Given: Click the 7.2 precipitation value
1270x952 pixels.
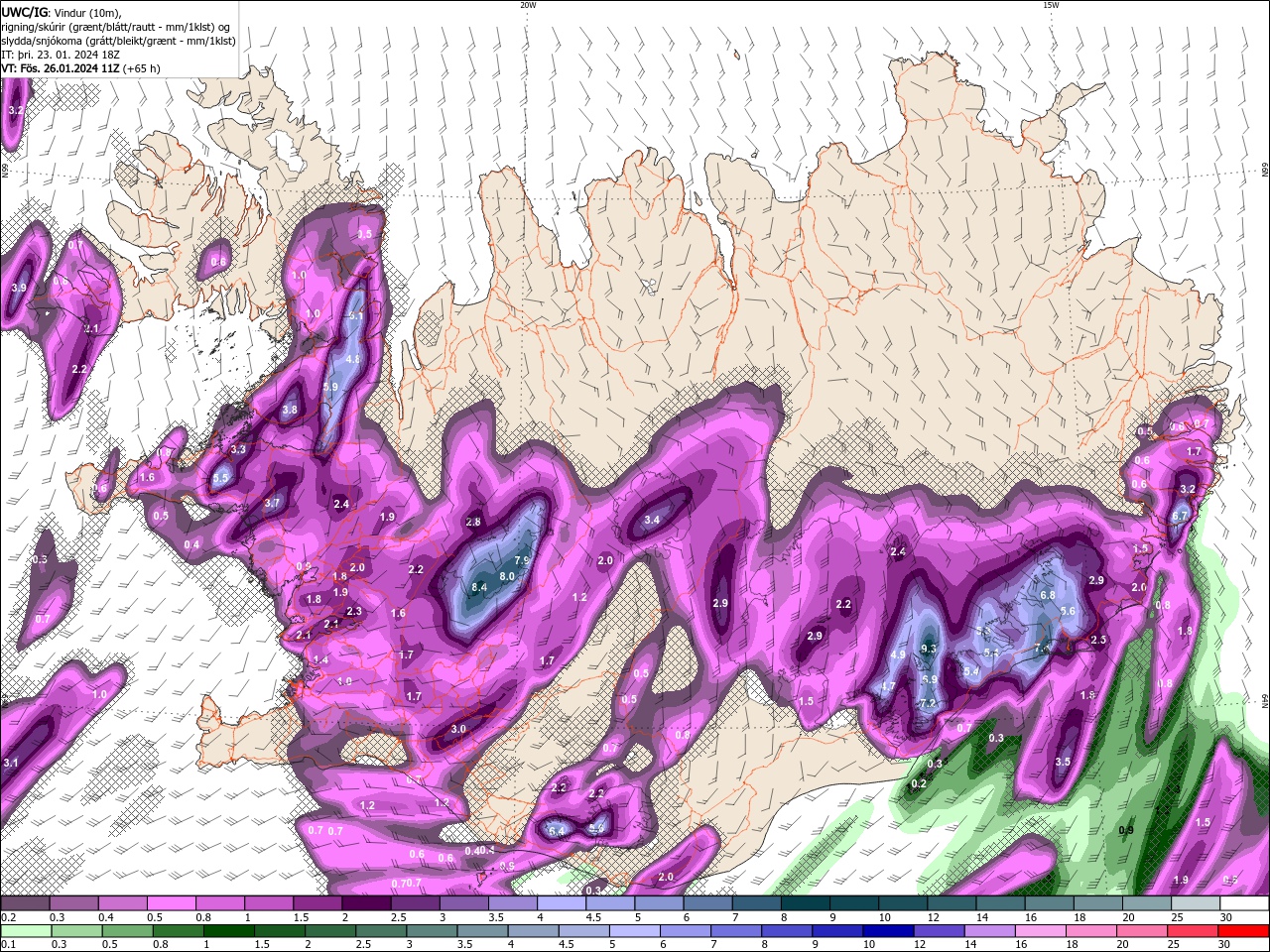Looking at the screenshot, I should click(x=928, y=703).
